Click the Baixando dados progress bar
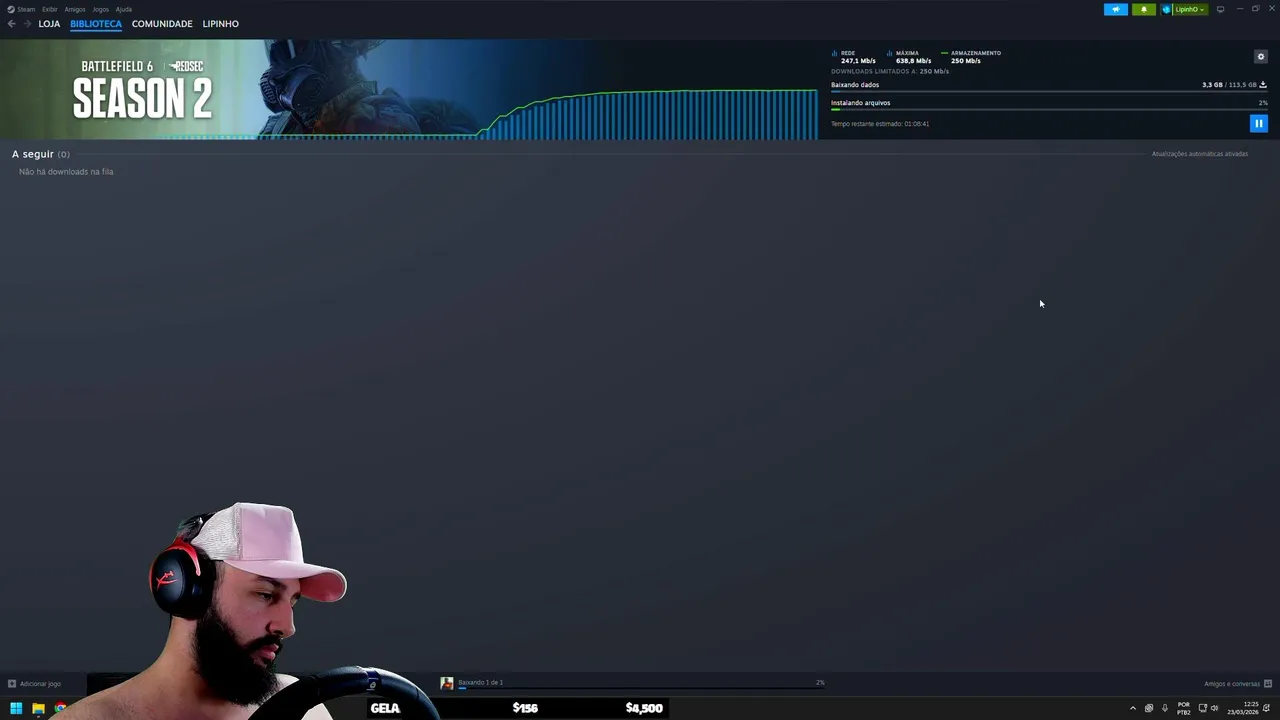This screenshot has height=720, width=1280. pyautogui.click(x=1049, y=92)
